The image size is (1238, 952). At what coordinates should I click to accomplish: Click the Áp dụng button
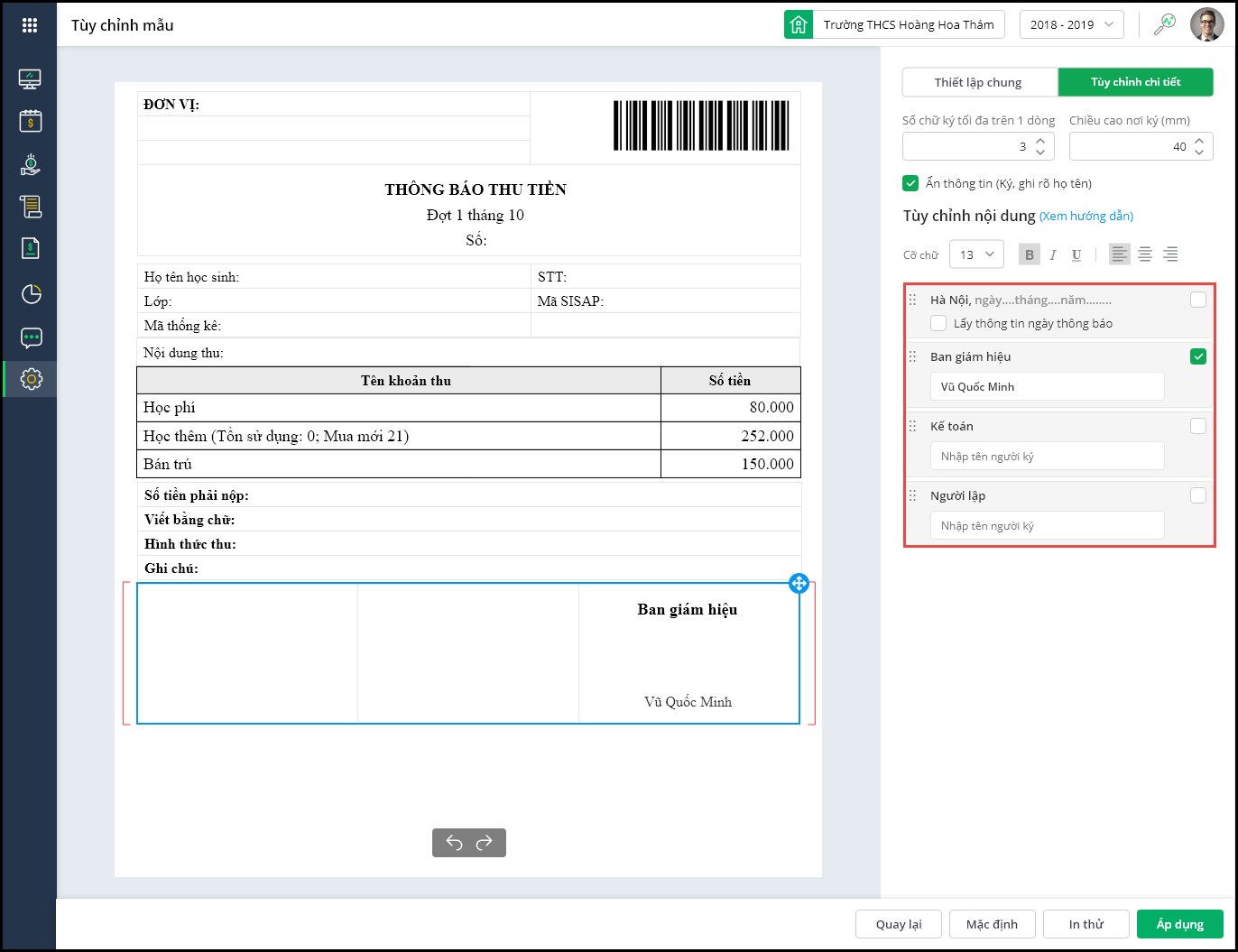pyautogui.click(x=1179, y=924)
